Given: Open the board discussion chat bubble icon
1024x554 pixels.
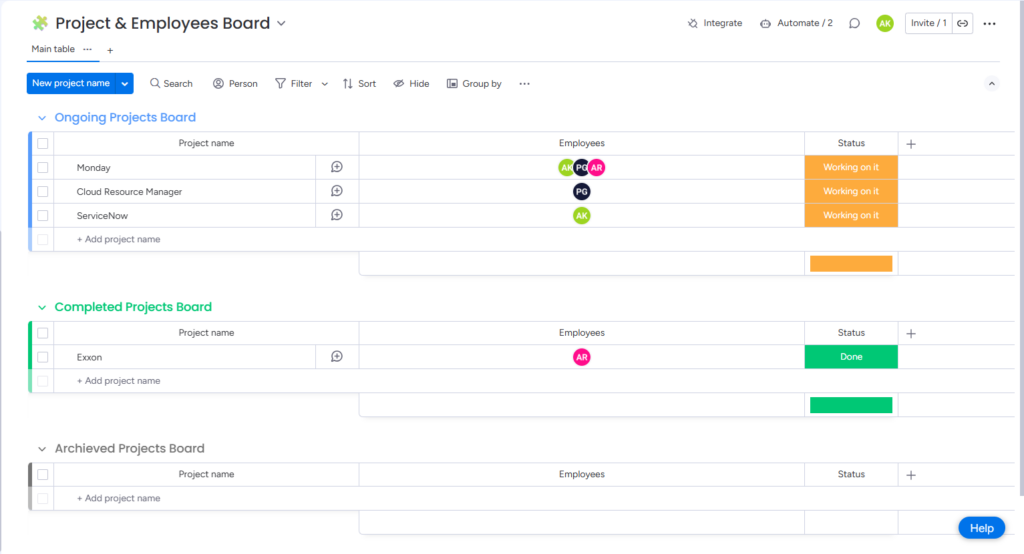Looking at the screenshot, I should [854, 23].
